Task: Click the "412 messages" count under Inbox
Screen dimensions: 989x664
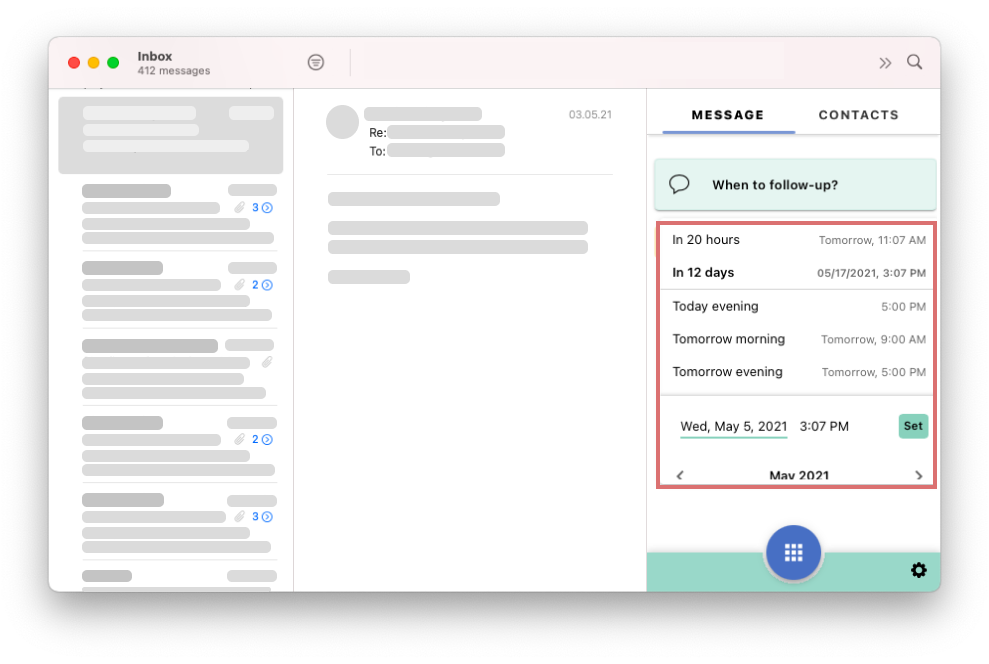Action: [174, 71]
